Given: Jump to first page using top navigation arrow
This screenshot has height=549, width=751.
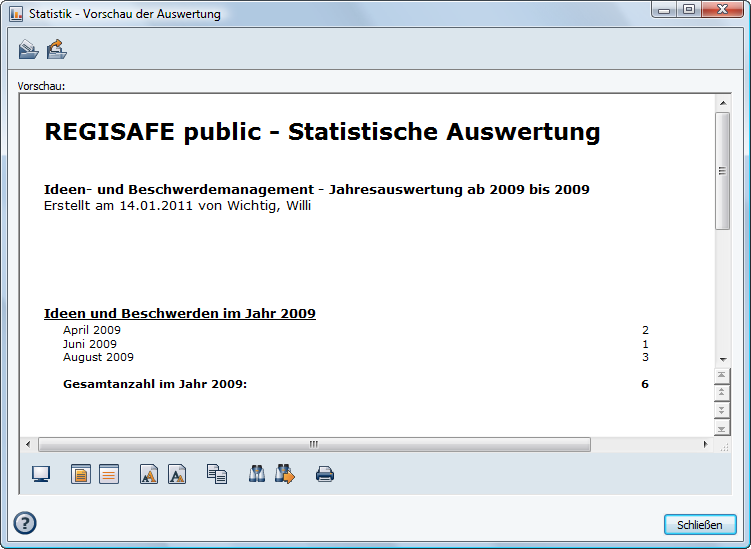Looking at the screenshot, I should click(722, 375).
